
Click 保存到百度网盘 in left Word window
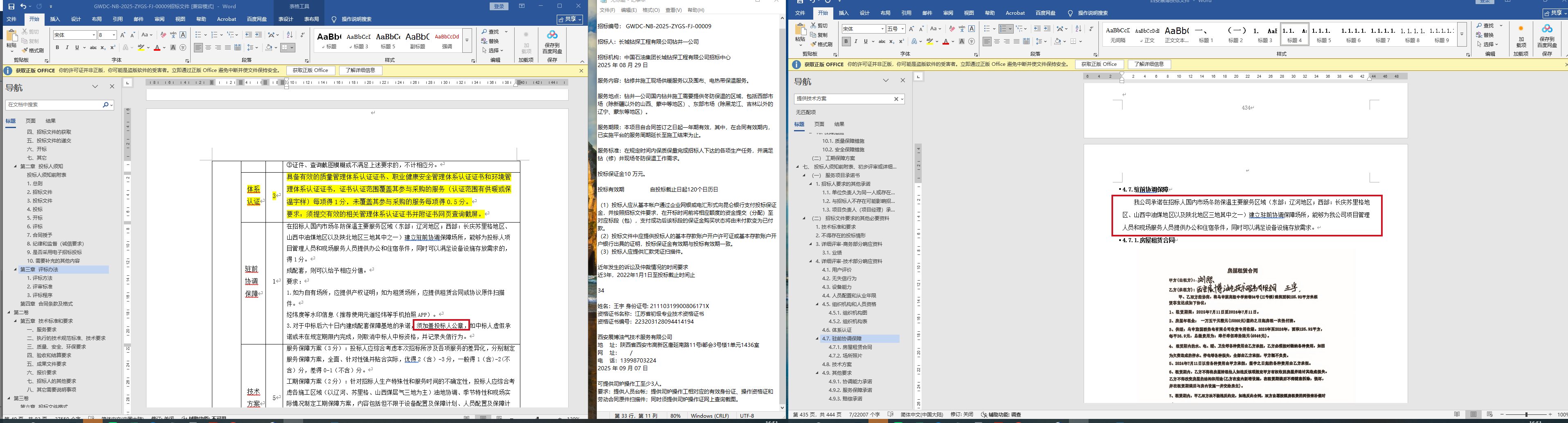(x=552, y=43)
